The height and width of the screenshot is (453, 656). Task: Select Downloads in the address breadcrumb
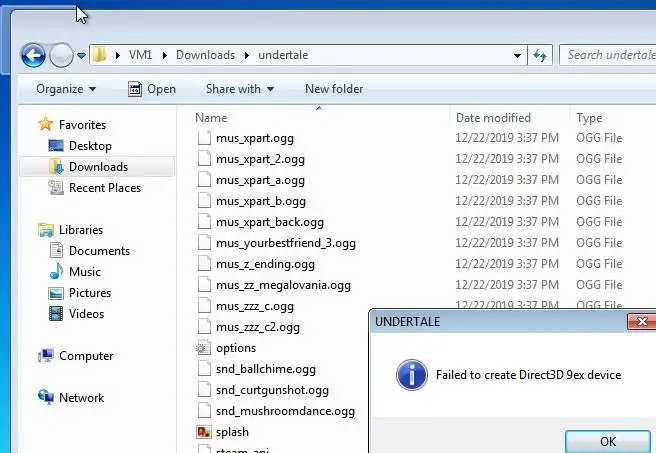click(x=205, y=55)
